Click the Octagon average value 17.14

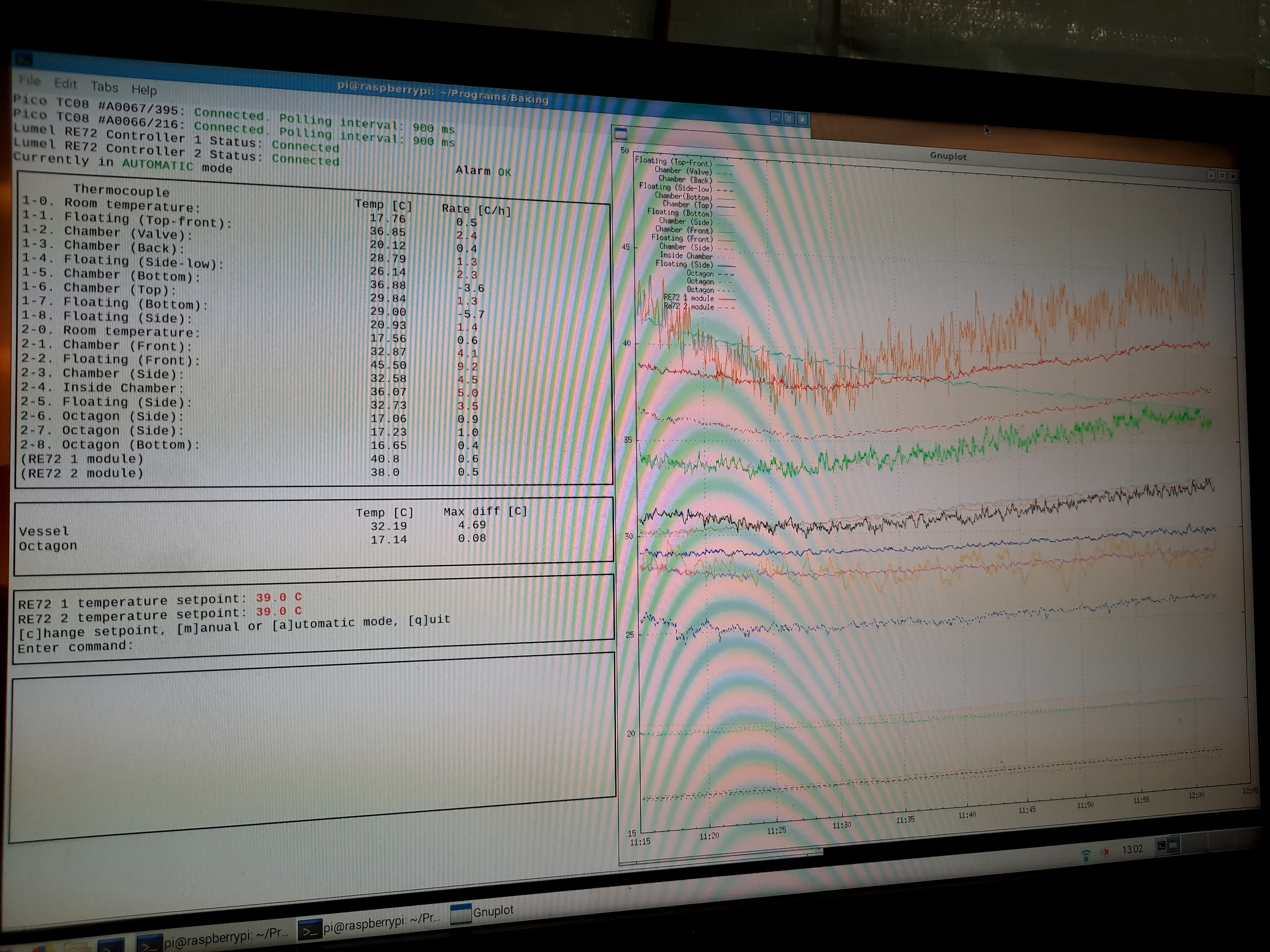click(x=389, y=539)
